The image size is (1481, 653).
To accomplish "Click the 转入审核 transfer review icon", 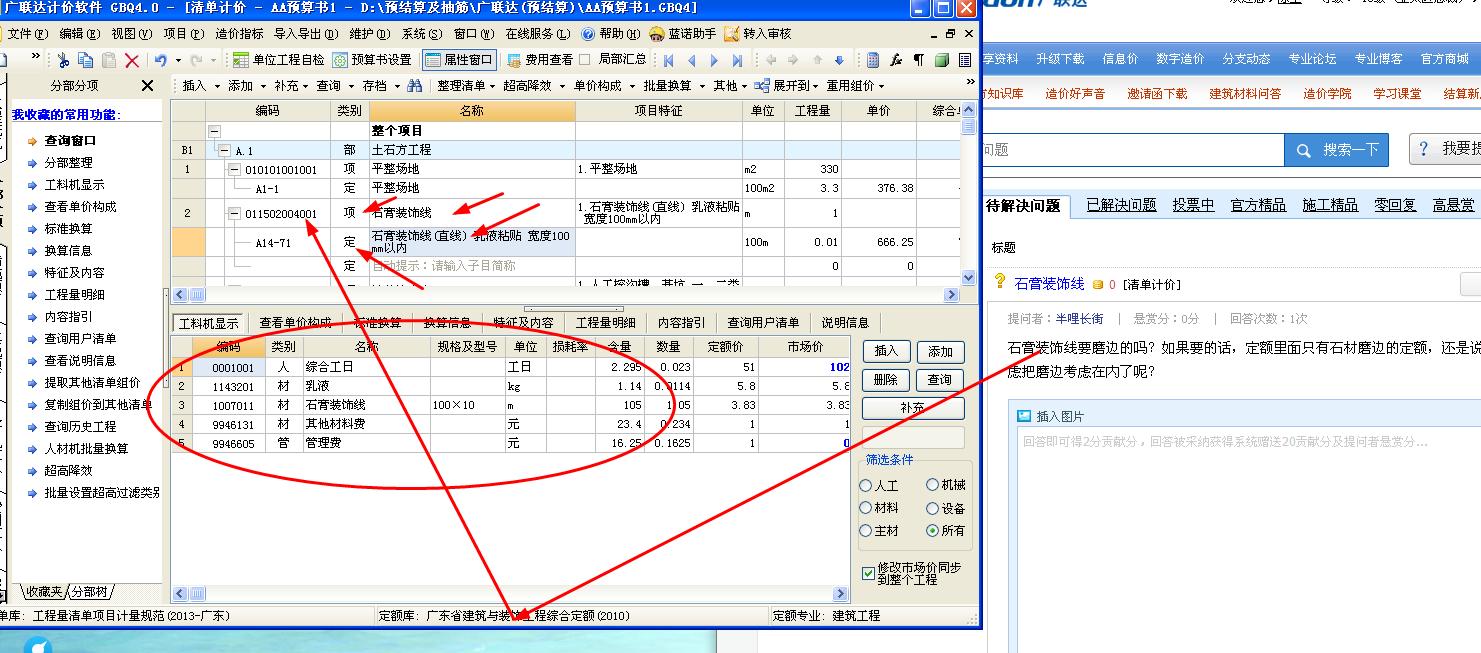I will tap(732, 33).
